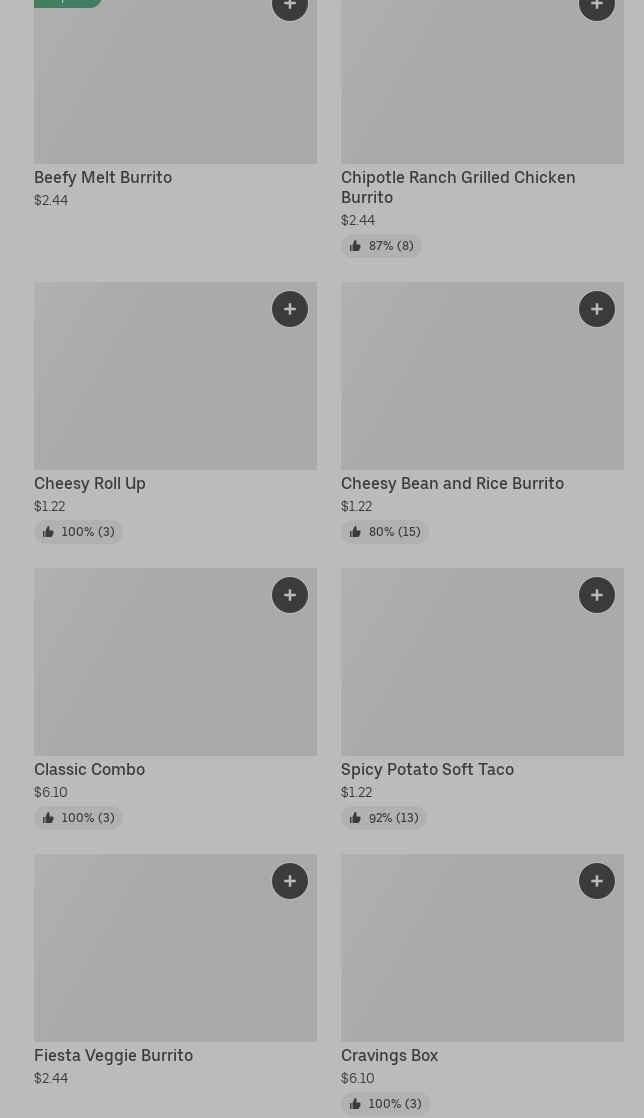The width and height of the screenshot is (644, 1118).
Task: Add Cheesy Bean and Rice Burrito to cart
Action: (597, 309)
